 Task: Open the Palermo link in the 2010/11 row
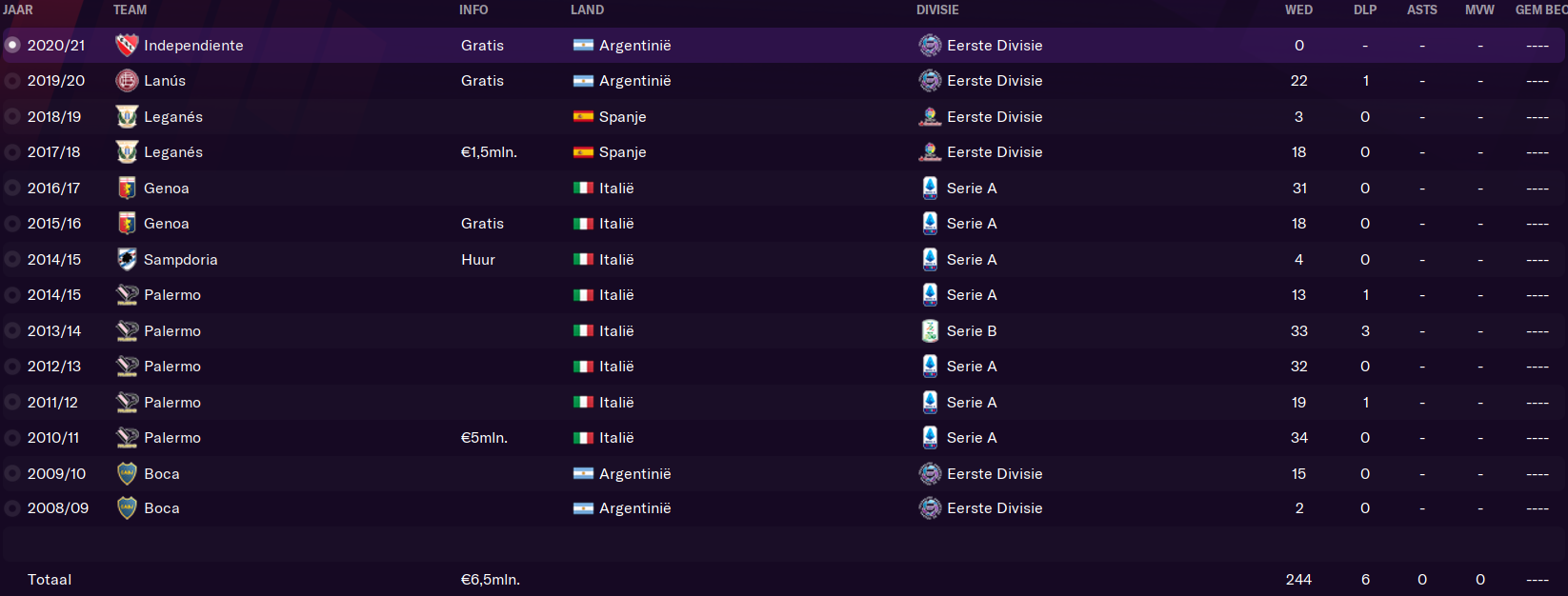[x=172, y=438]
